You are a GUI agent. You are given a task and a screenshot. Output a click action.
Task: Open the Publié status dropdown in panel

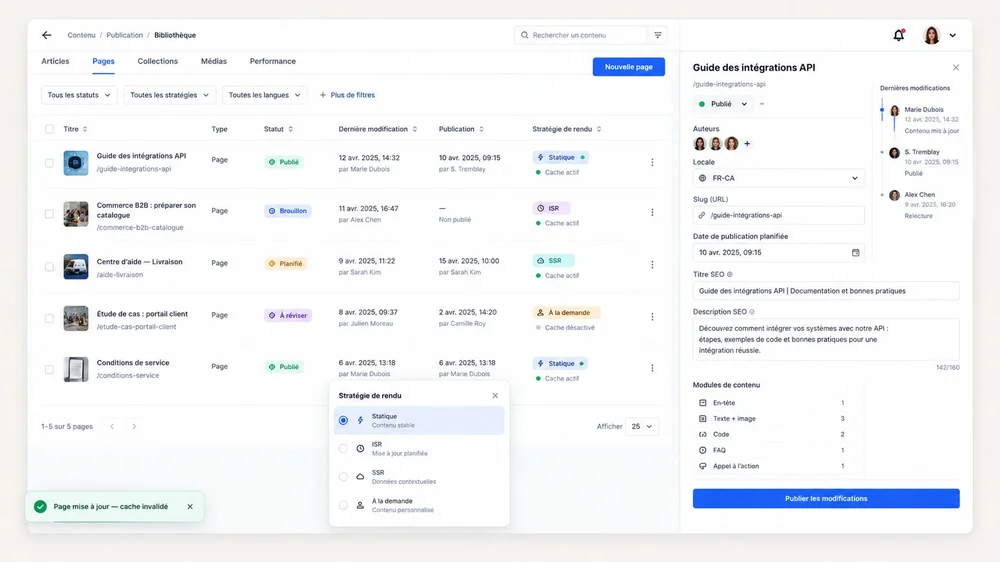pyautogui.click(x=723, y=104)
